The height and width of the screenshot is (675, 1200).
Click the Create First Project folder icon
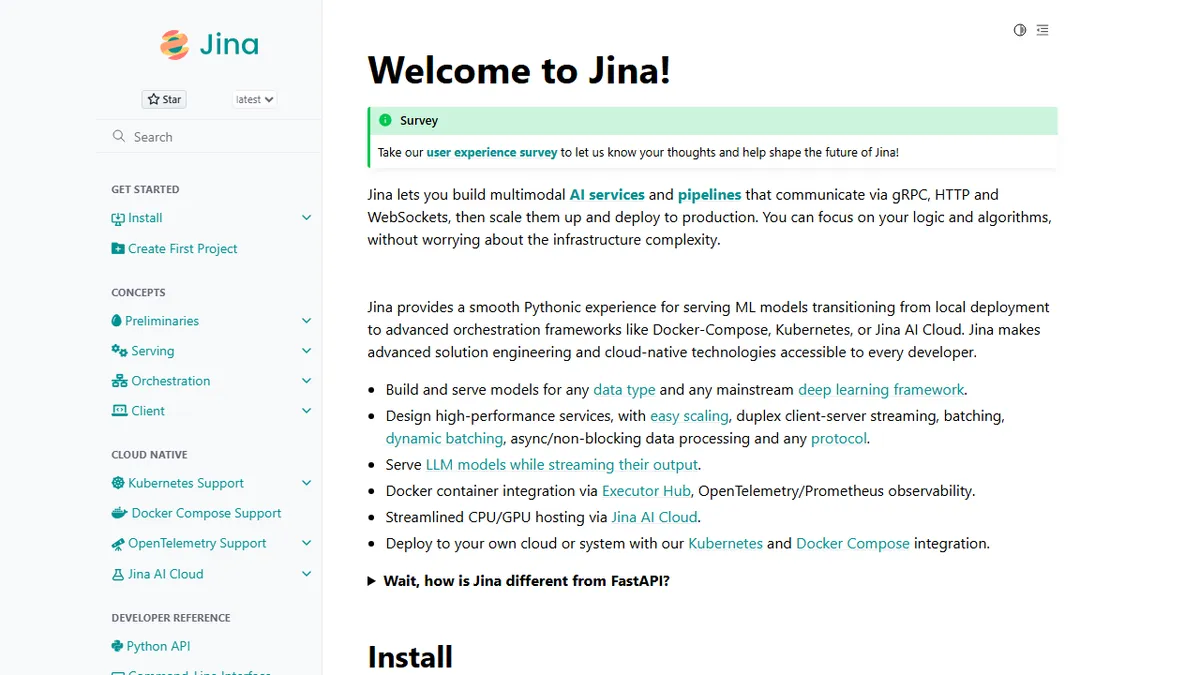118,248
